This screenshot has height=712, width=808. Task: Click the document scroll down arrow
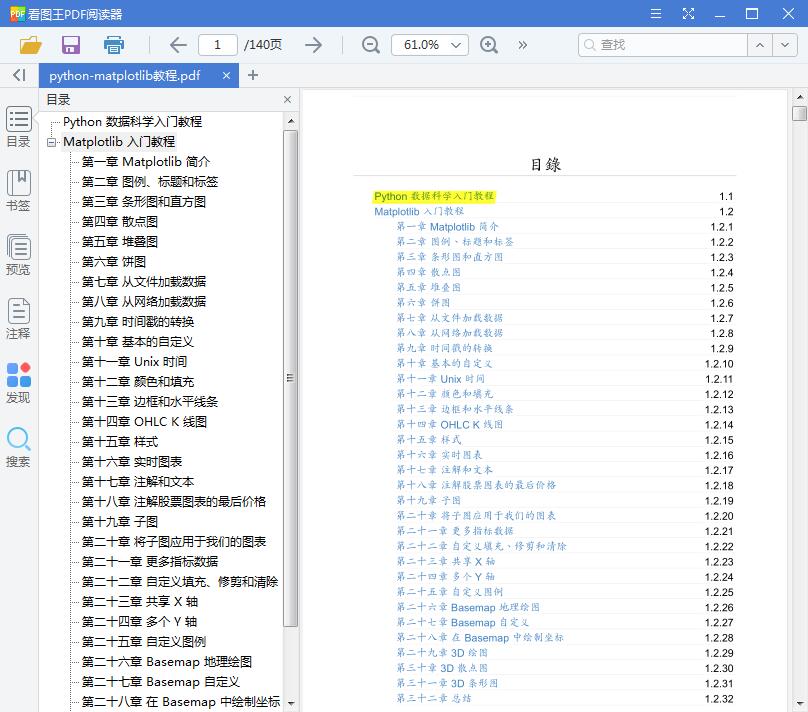pyautogui.click(x=800, y=703)
